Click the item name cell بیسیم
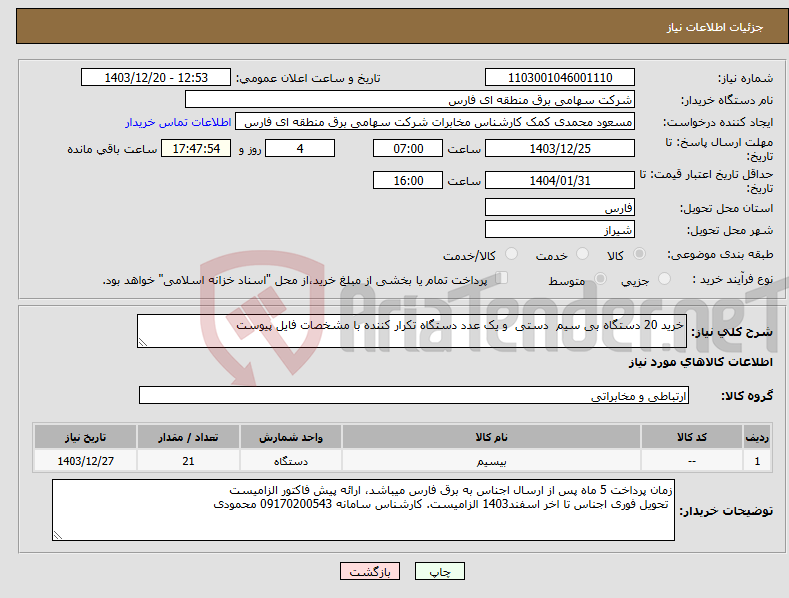Viewport: 789px width, 598px height. click(492, 461)
